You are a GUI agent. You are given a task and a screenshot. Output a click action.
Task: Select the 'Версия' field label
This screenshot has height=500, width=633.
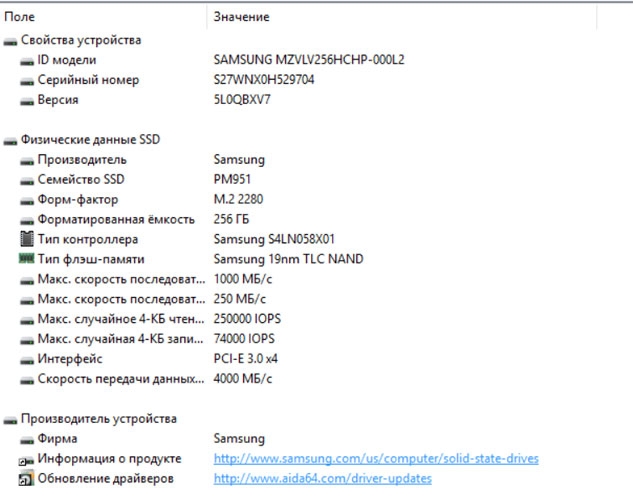coord(58,100)
